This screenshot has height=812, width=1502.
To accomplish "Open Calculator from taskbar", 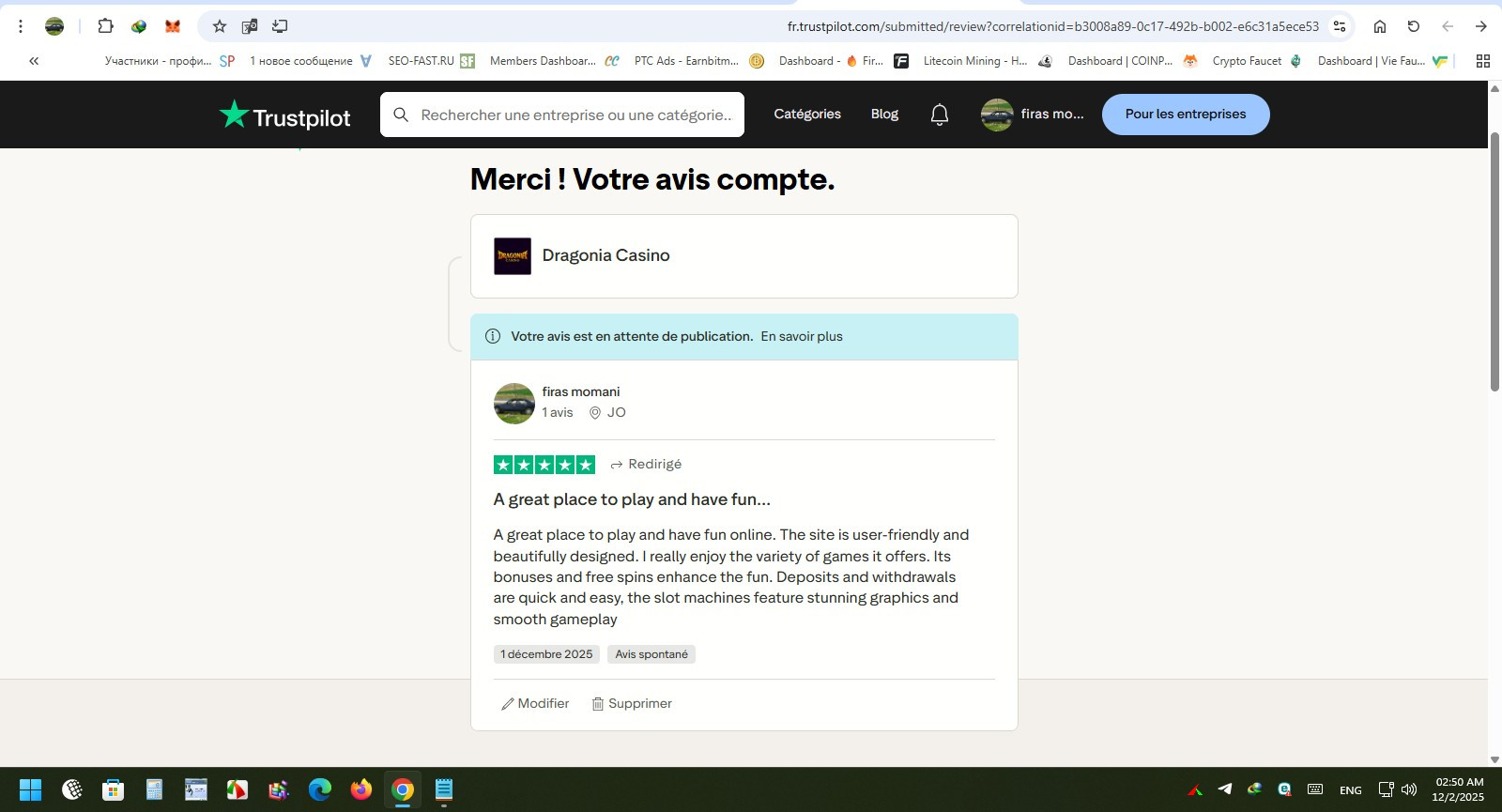I will tap(155, 789).
